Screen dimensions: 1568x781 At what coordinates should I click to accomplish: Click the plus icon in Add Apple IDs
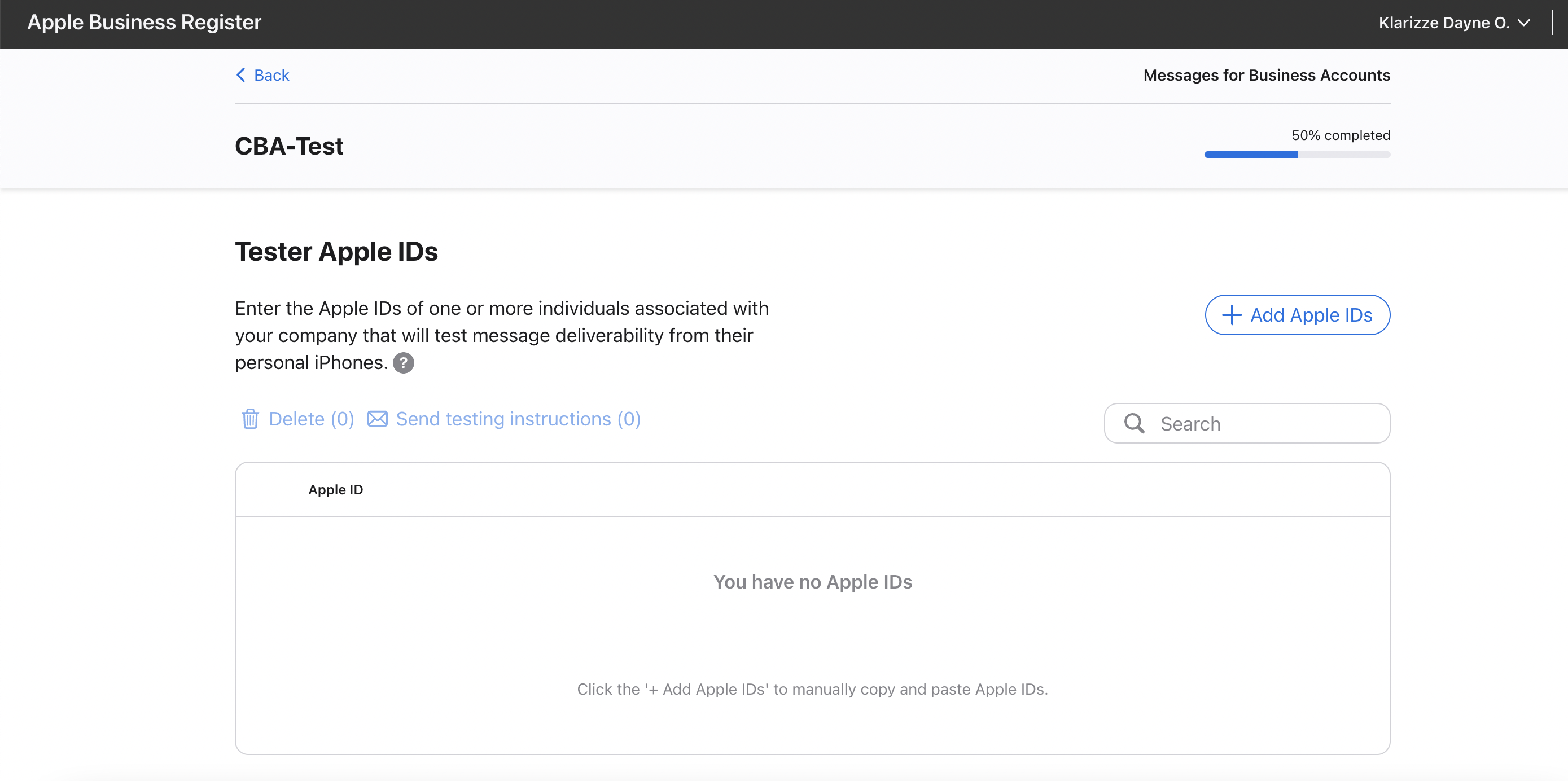click(1232, 315)
